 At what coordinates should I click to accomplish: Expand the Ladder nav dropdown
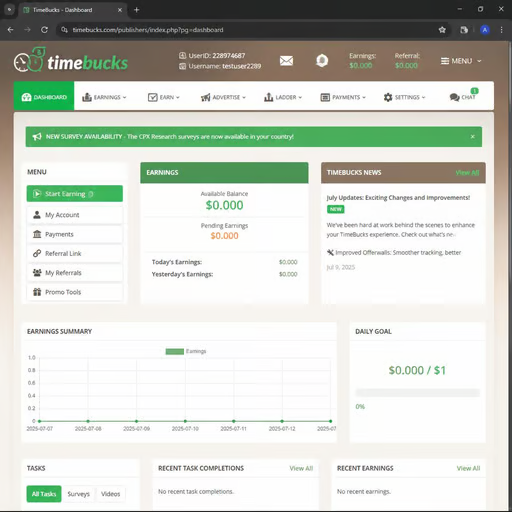click(x=300, y=97)
